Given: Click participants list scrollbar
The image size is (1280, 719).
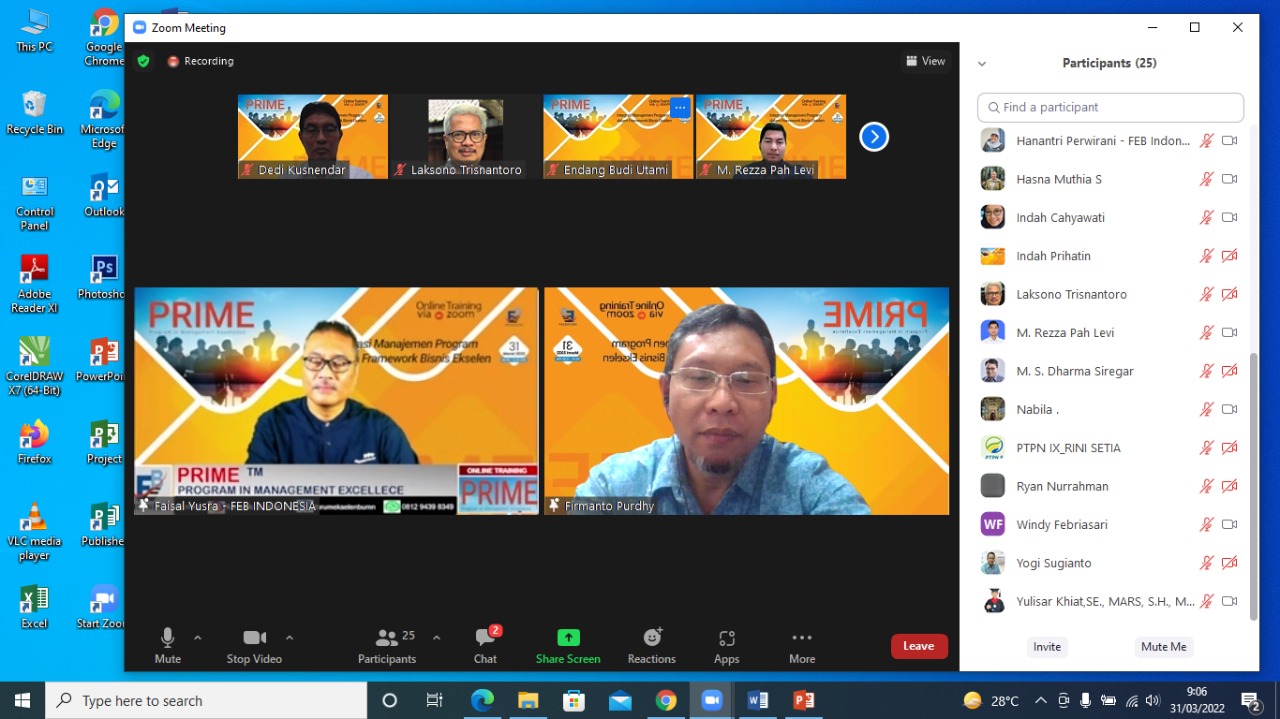Looking at the screenshot, I should [x=1254, y=485].
